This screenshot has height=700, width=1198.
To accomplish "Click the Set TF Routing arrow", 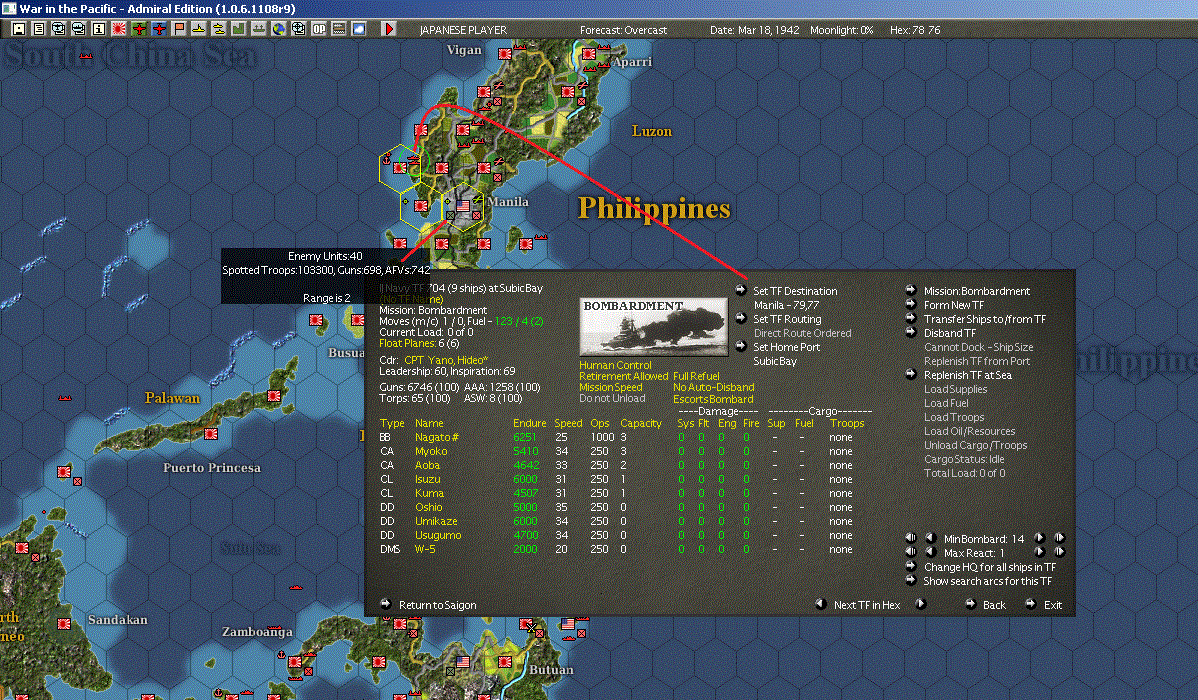I will [x=740, y=318].
